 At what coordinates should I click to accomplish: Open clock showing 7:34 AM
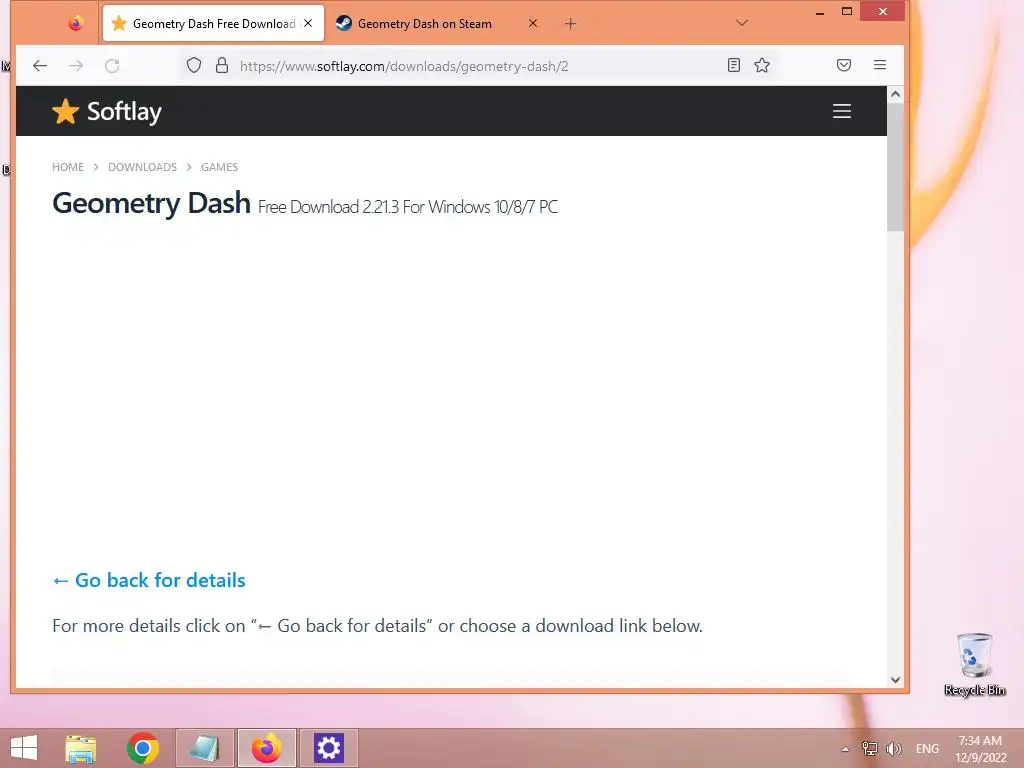coord(980,748)
